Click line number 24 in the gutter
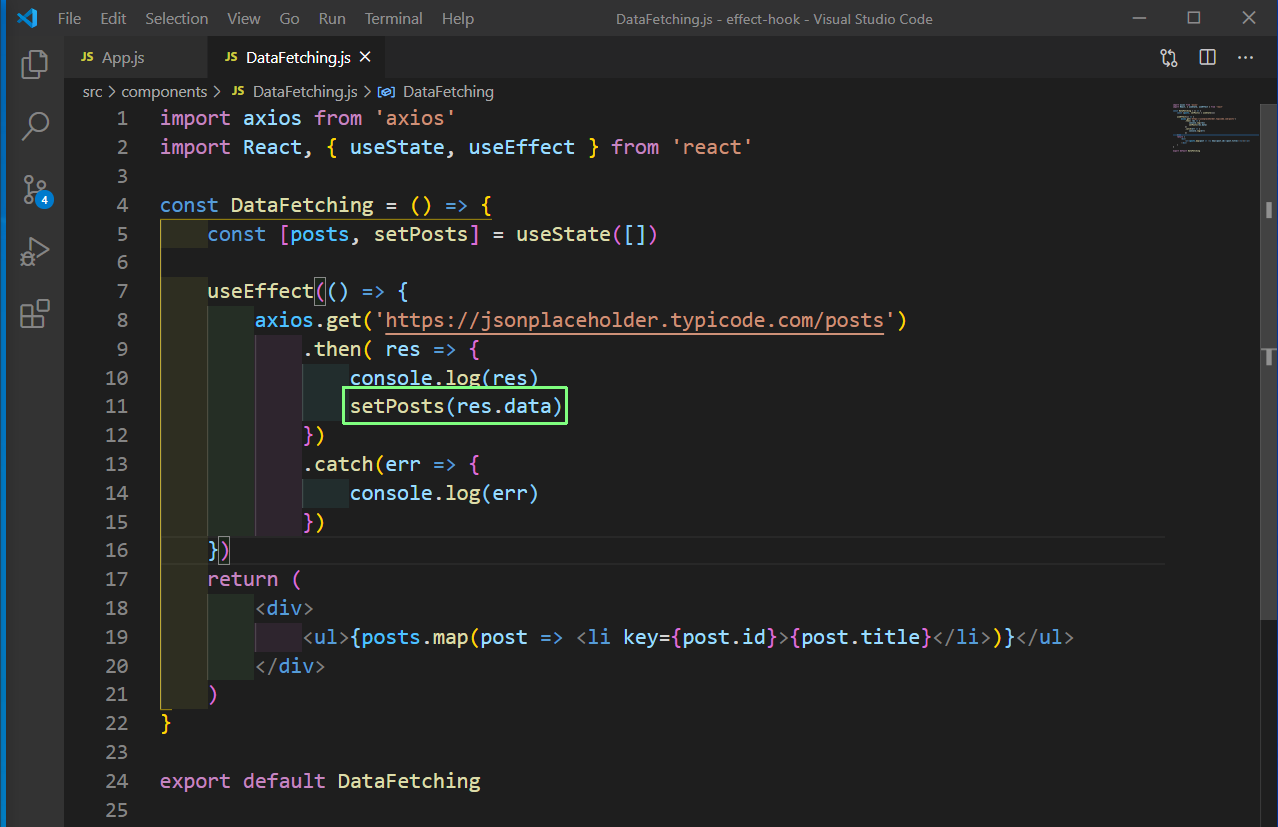The height and width of the screenshot is (827, 1278). click(x=116, y=781)
